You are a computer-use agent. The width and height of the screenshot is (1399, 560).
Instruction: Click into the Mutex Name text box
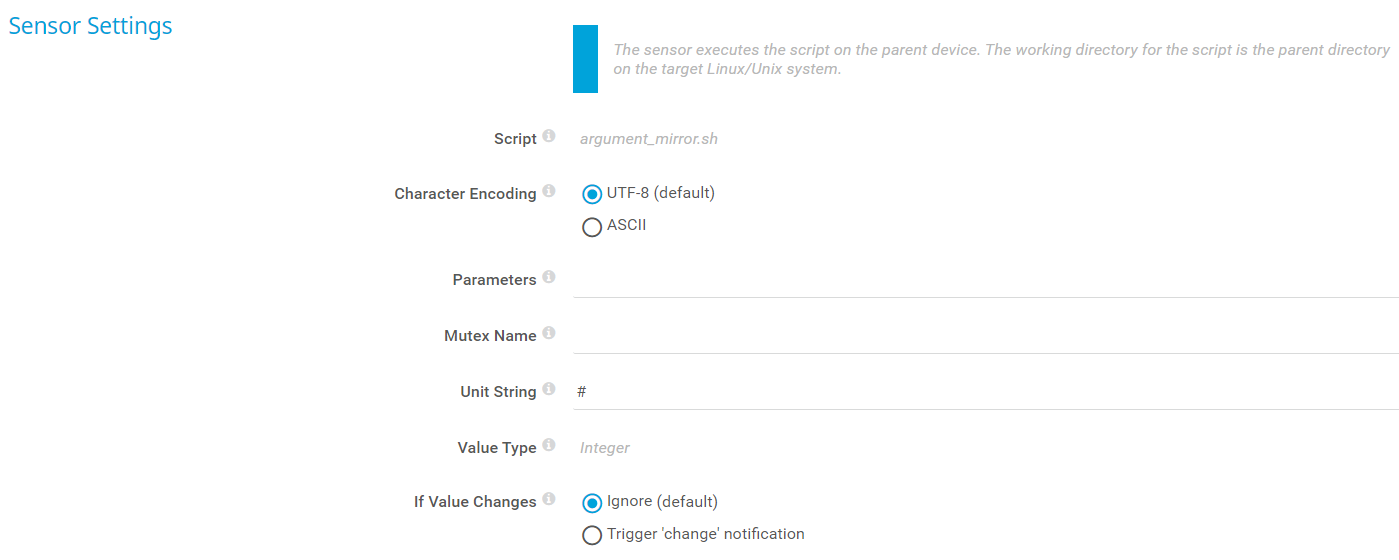985,336
